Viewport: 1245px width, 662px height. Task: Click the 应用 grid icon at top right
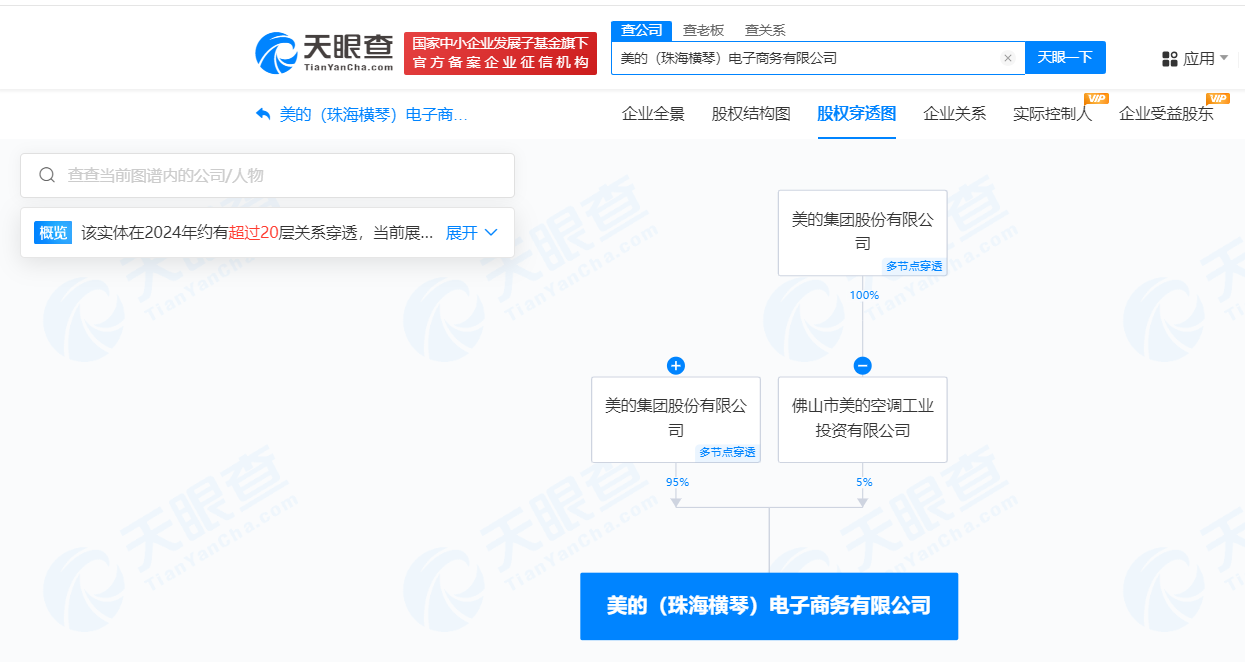pos(1169,58)
